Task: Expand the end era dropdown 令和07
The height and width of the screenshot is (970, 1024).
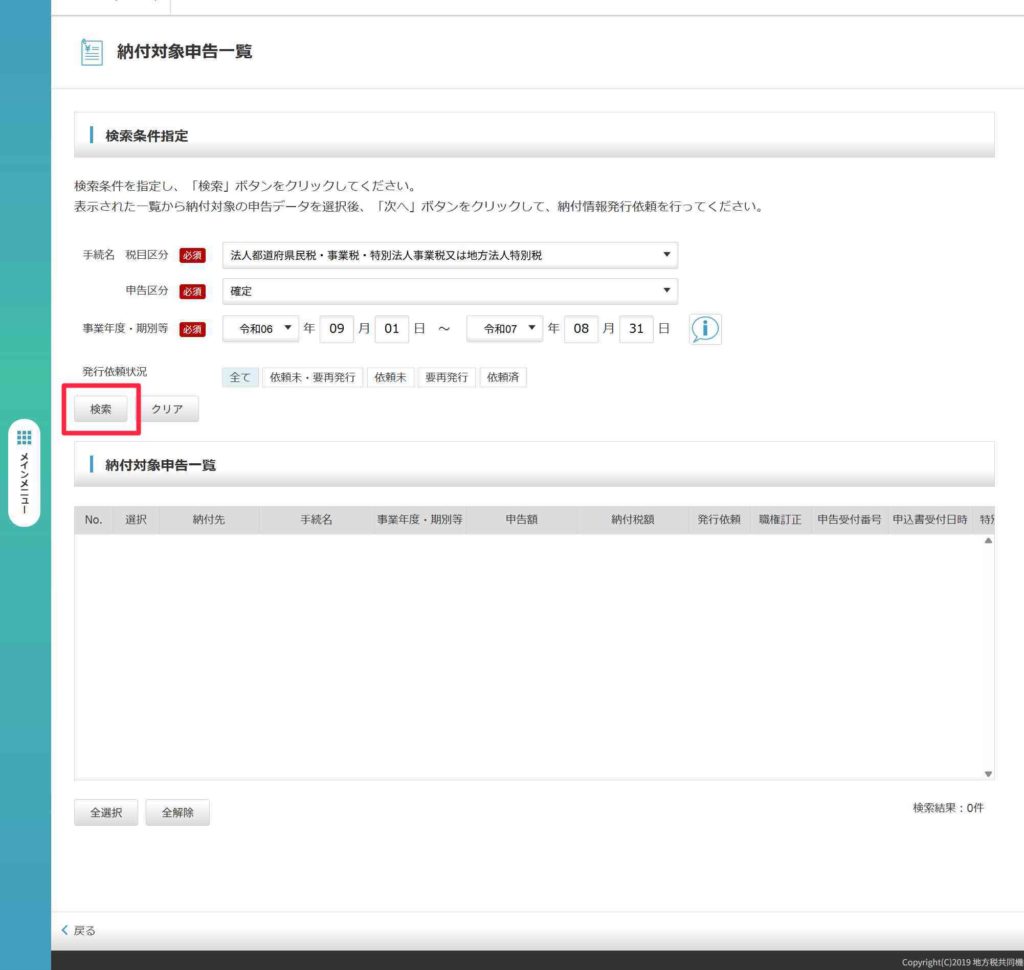Action: click(x=505, y=328)
